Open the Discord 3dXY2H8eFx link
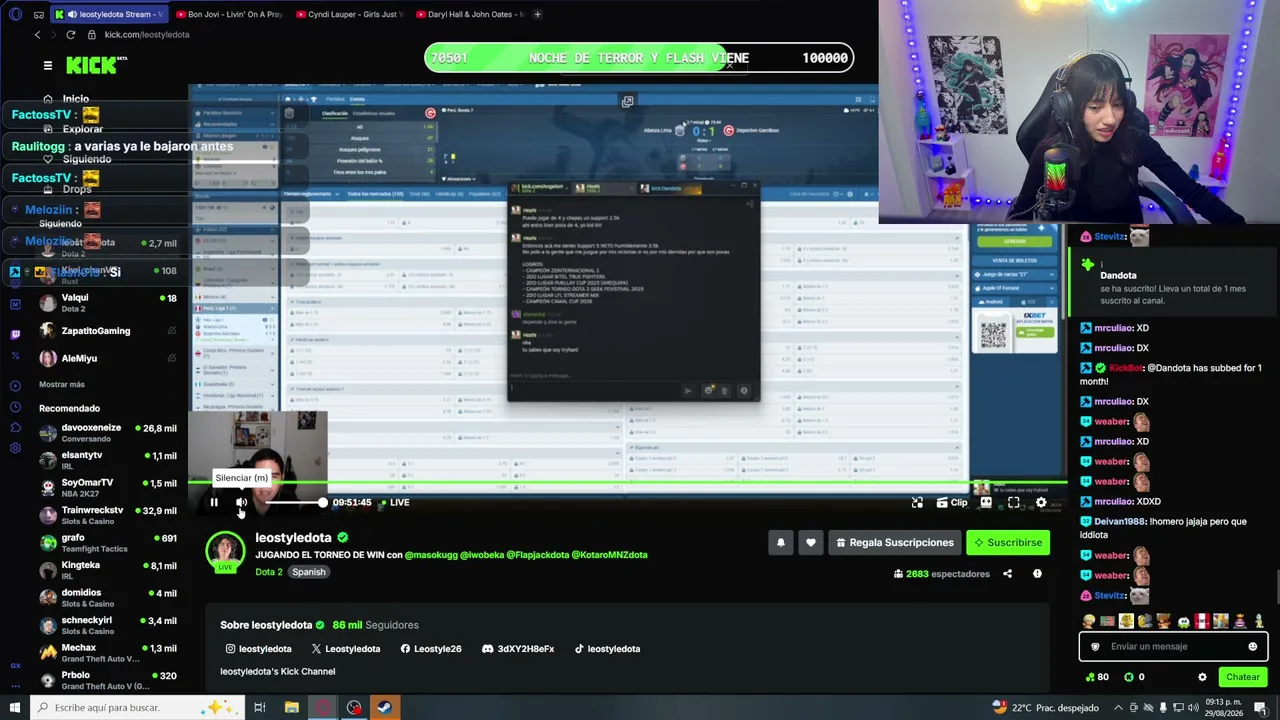 tap(518, 649)
